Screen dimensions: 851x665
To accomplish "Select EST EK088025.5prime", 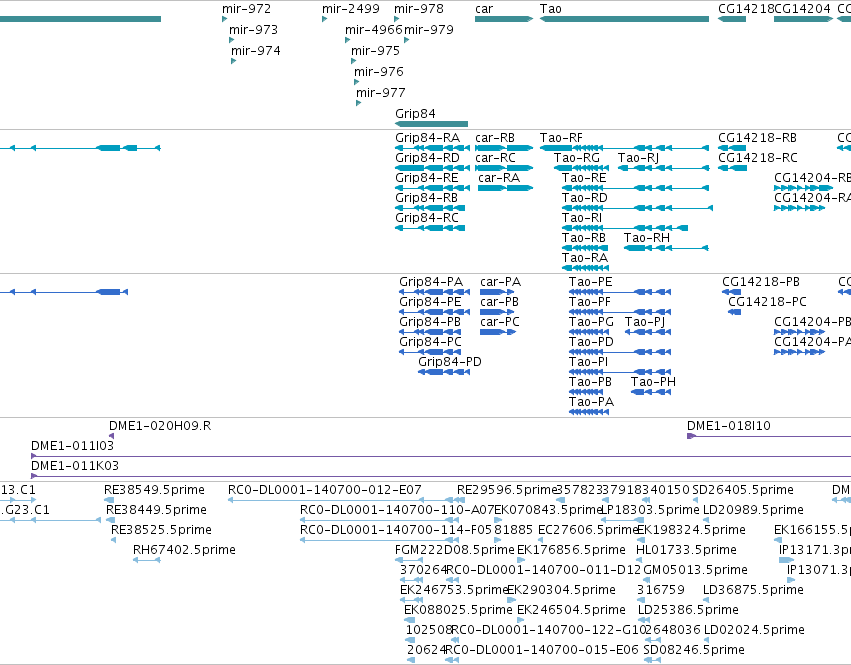I will click(410, 620).
